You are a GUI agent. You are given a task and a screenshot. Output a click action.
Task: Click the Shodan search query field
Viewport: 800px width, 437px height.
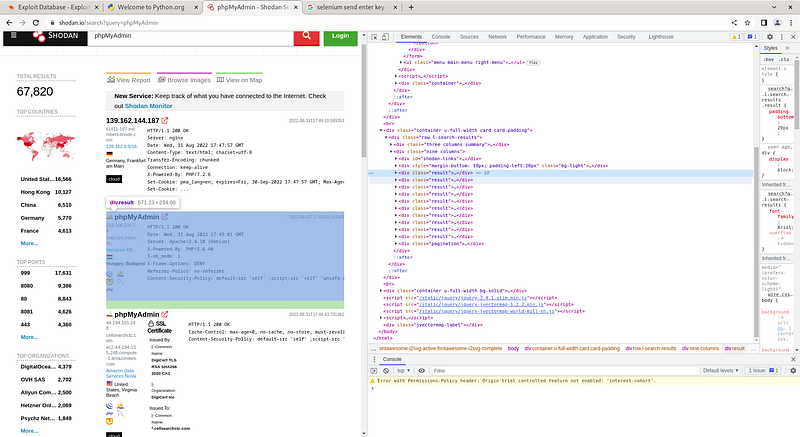(191, 37)
